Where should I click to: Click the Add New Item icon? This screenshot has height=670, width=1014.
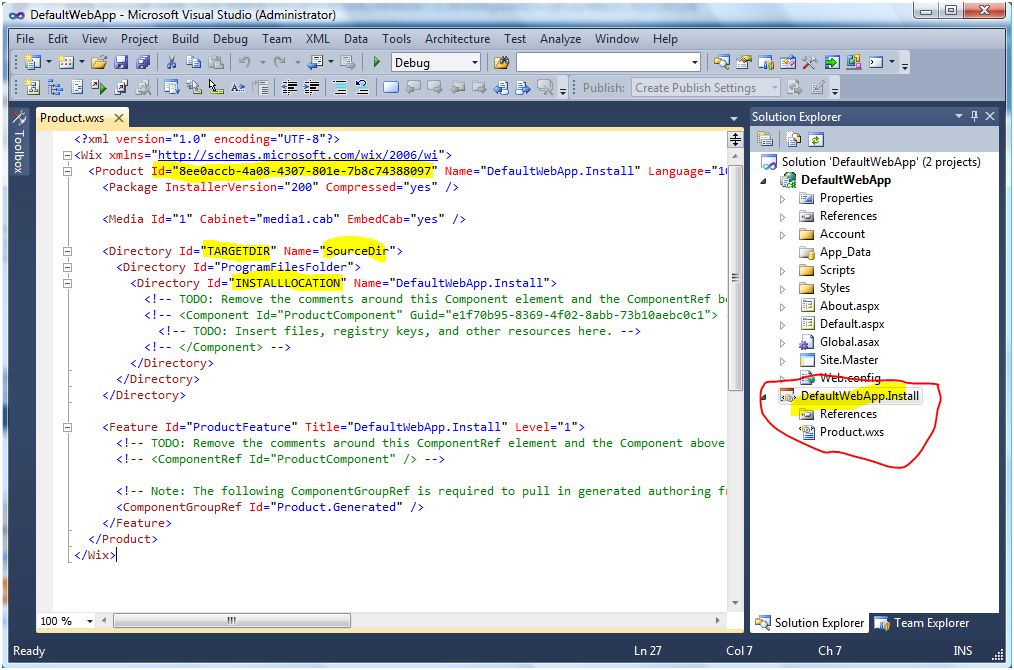pos(66,62)
